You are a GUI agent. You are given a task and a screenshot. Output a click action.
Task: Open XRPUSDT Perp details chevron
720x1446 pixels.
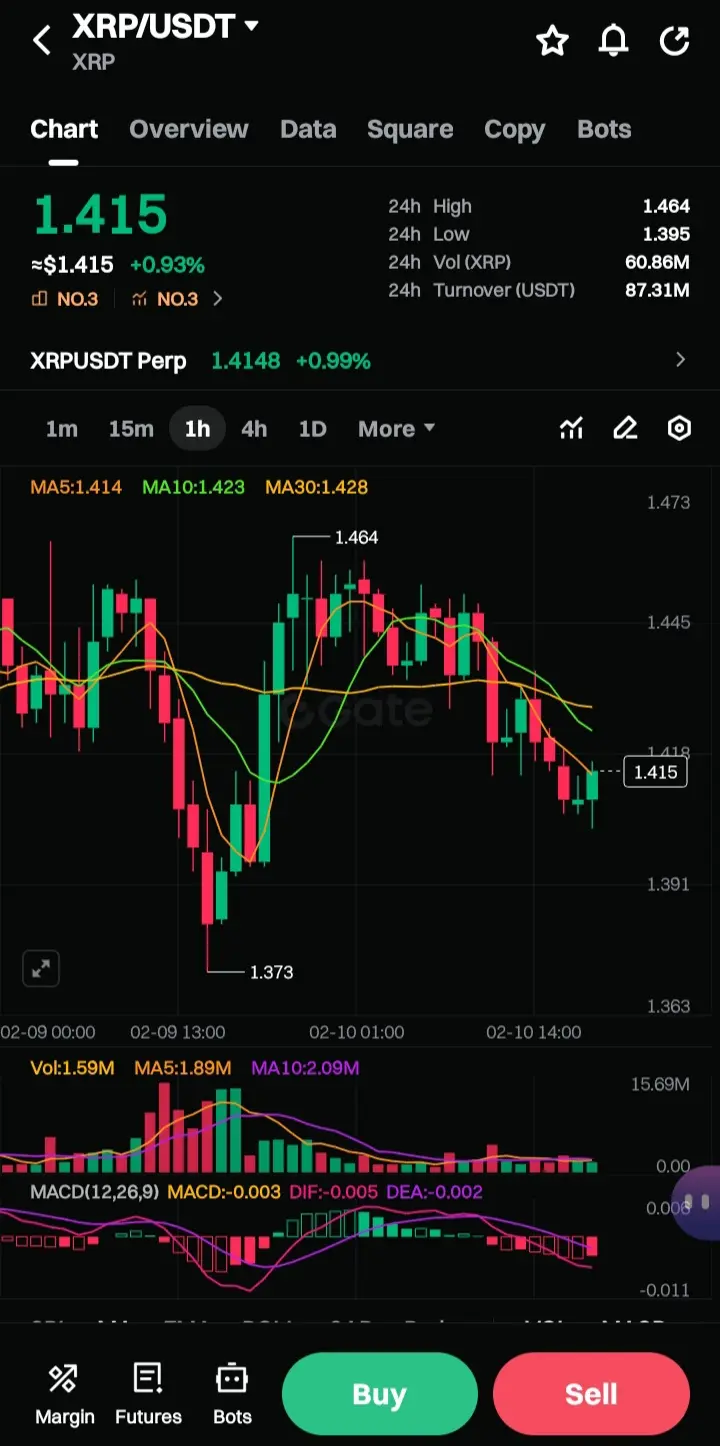point(681,360)
